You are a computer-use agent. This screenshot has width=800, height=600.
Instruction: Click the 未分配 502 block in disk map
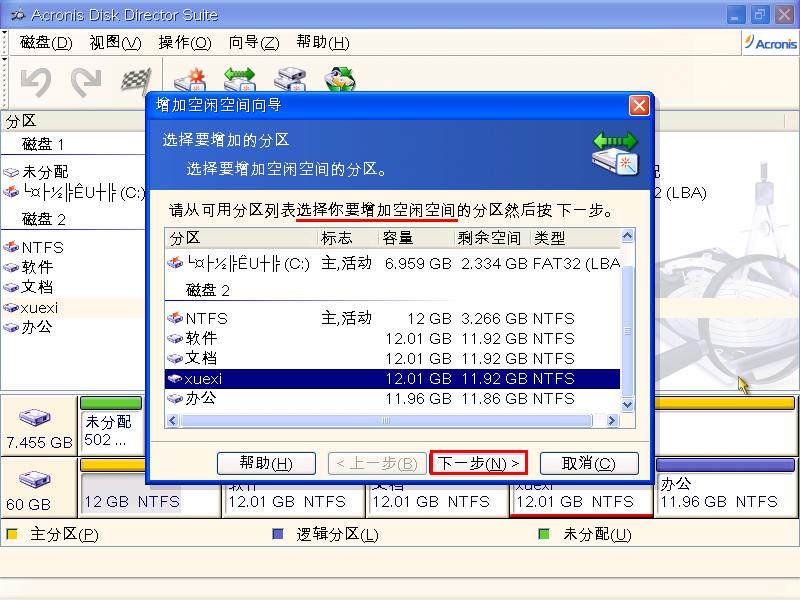pyautogui.click(x=111, y=425)
